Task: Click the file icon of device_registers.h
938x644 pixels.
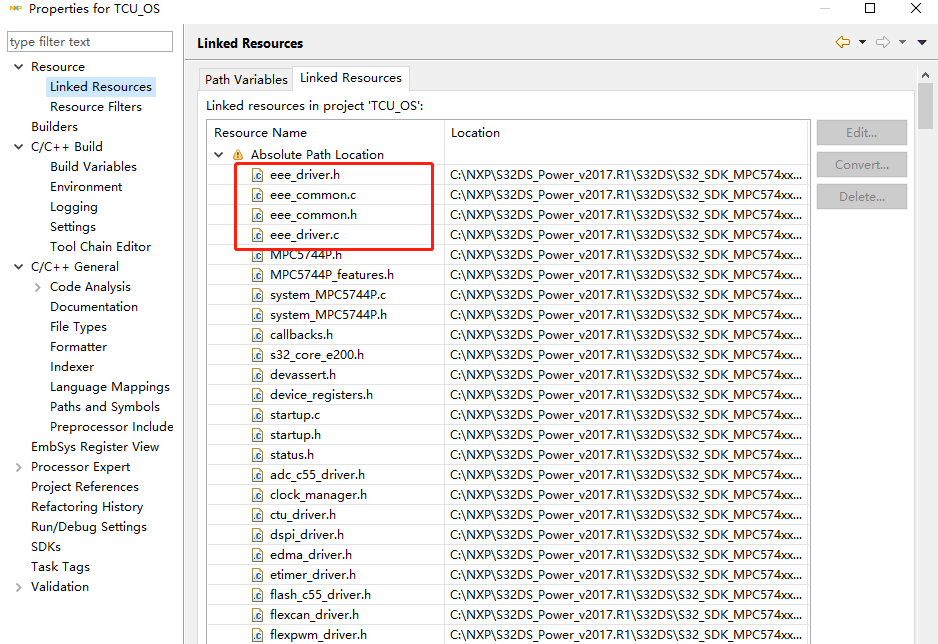Action: (x=257, y=395)
